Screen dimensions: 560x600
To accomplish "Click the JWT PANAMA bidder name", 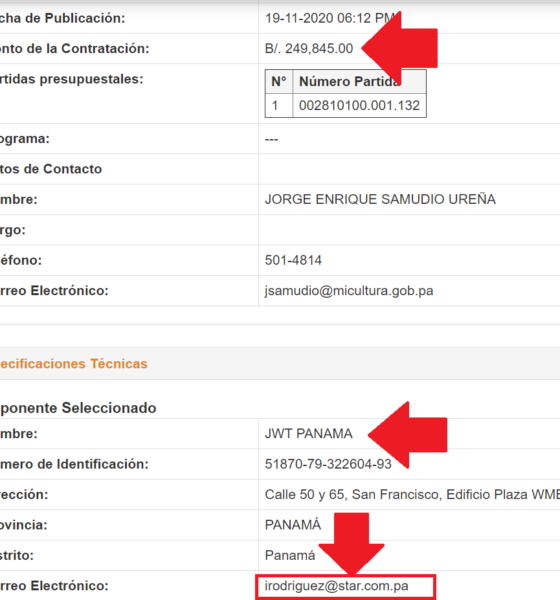I will 309,434.
